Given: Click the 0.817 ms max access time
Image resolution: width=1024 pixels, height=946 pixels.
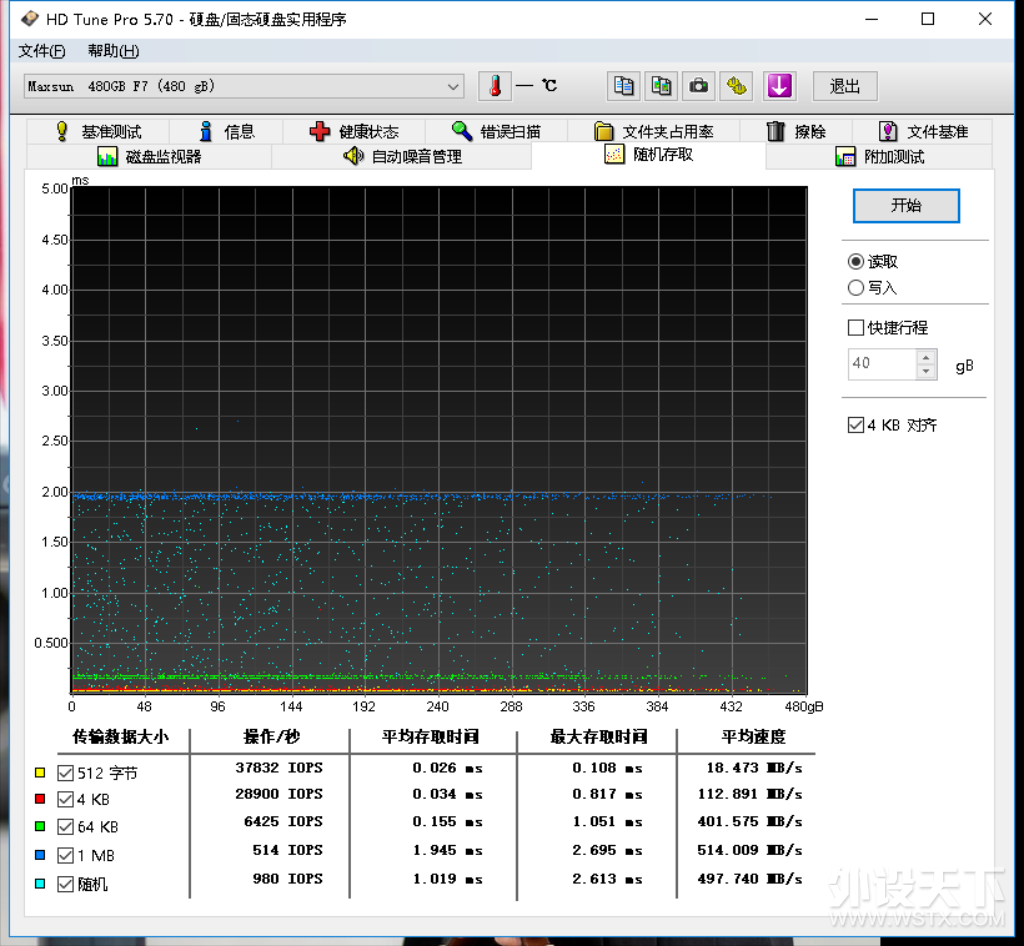Looking at the screenshot, I should (607, 794).
